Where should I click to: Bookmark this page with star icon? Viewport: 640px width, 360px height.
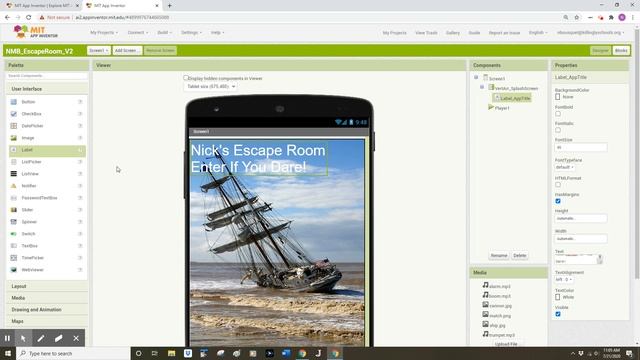pos(577,18)
